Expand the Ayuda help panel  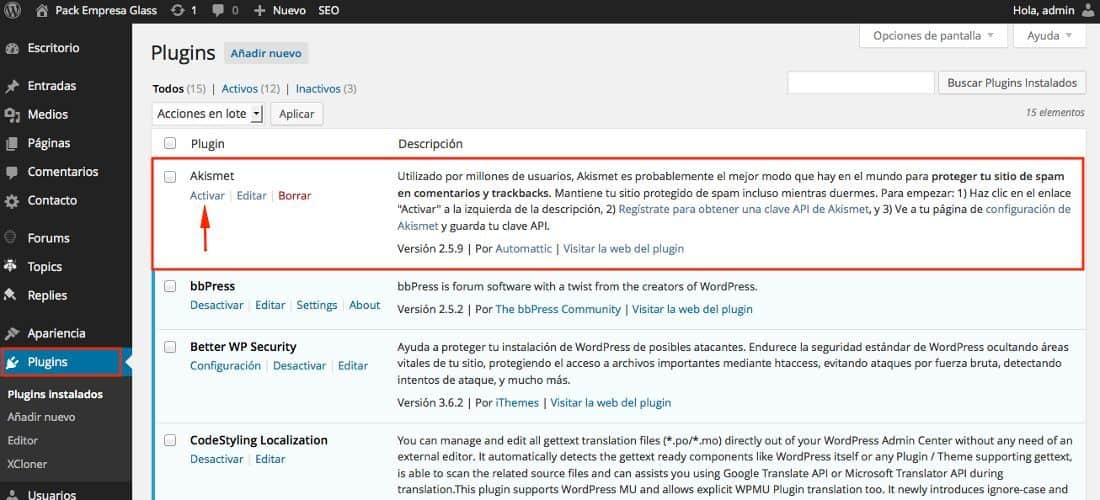tap(1049, 36)
